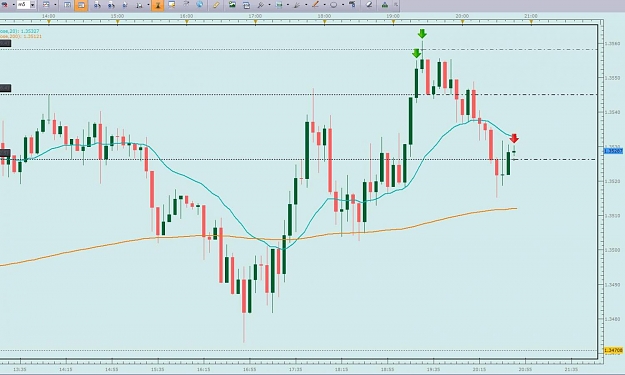This screenshot has width=625, height=375.
Task: Click the 1.3480 price scale label
Action: tap(612, 319)
